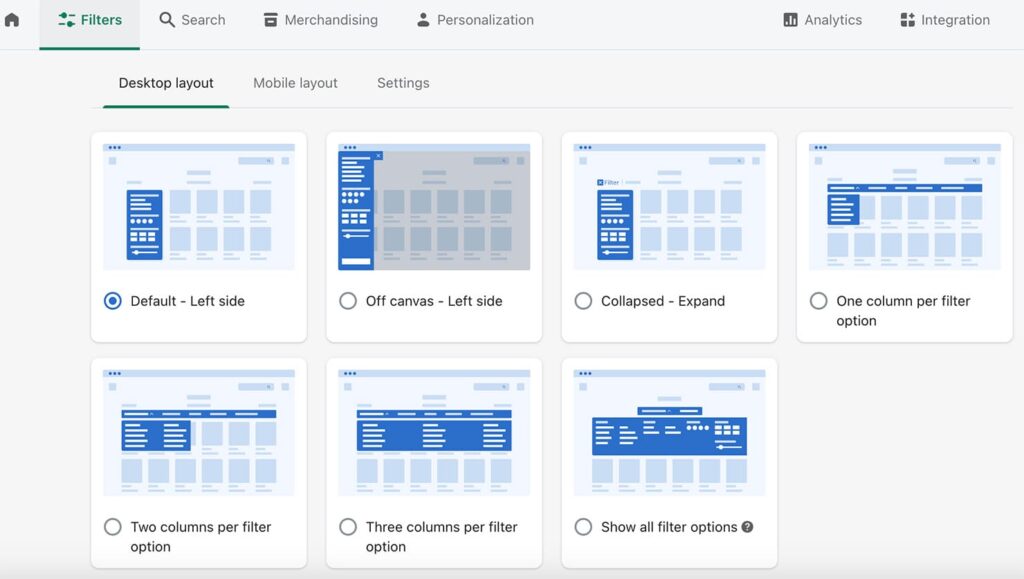This screenshot has width=1024, height=579.
Task: Switch to the Mobile layout tab
Action: (x=295, y=83)
